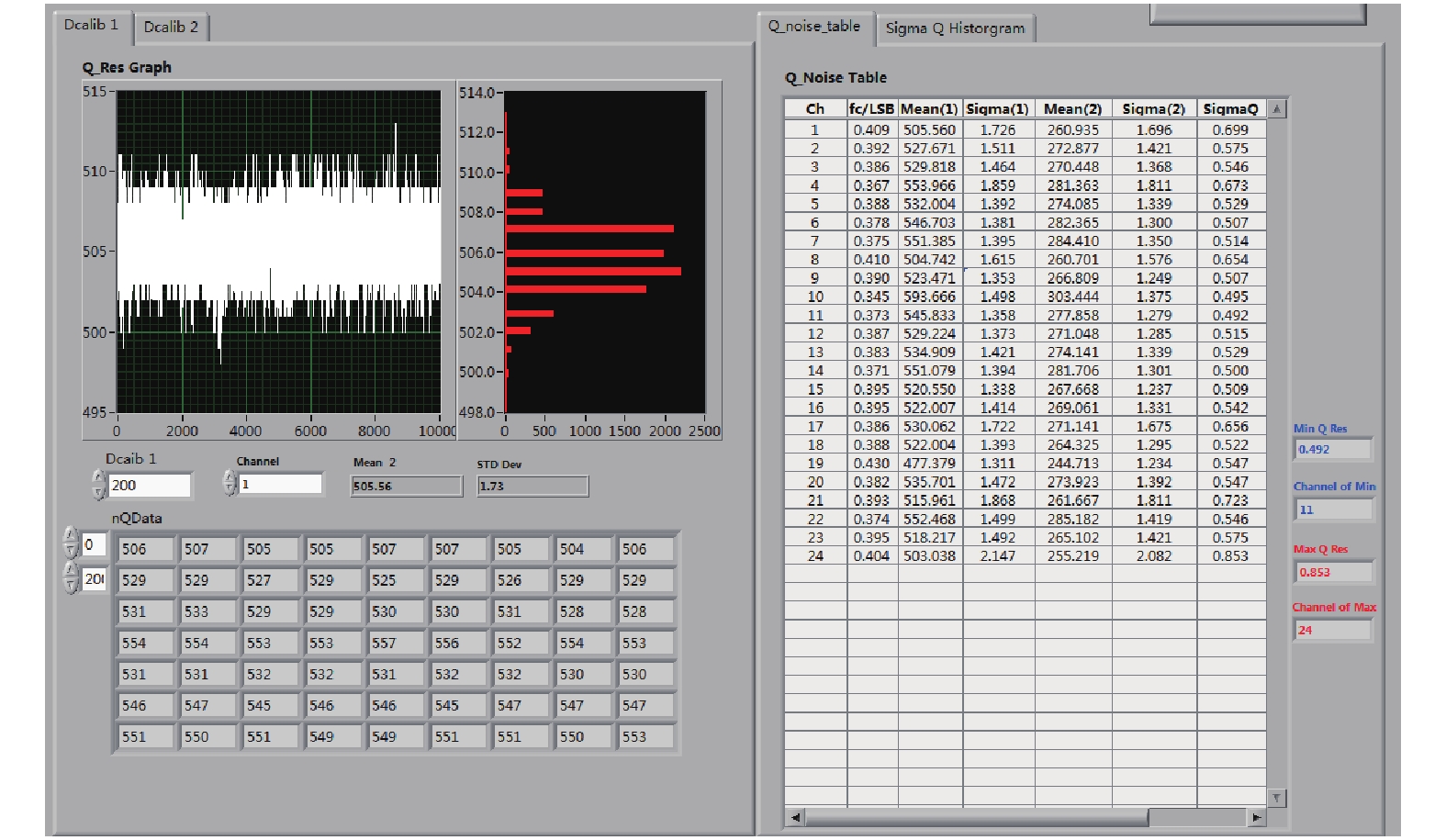The height and width of the screenshot is (840, 1446).
Task: Click the table's scroll up arrow
Action: click(x=1276, y=109)
